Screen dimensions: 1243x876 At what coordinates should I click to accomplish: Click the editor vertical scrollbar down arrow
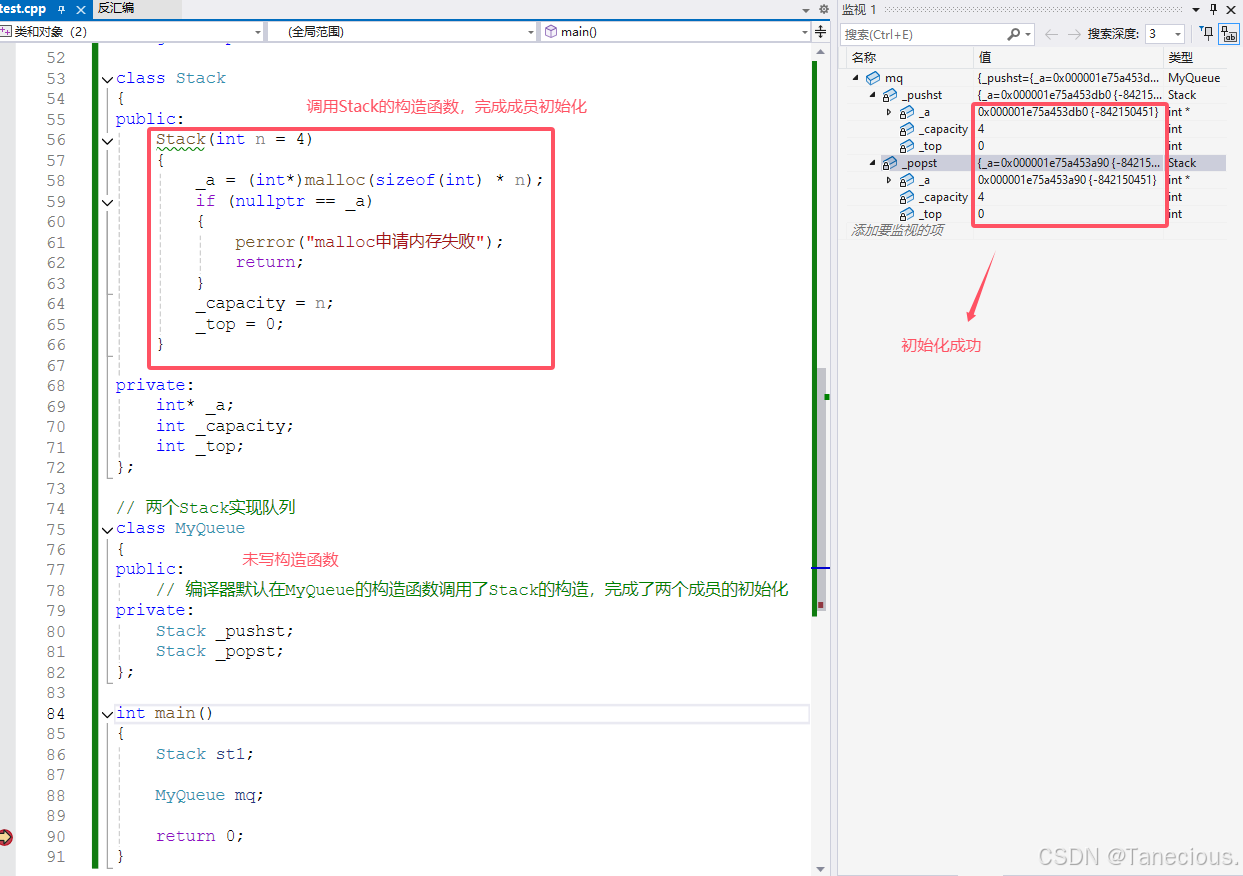[823, 868]
